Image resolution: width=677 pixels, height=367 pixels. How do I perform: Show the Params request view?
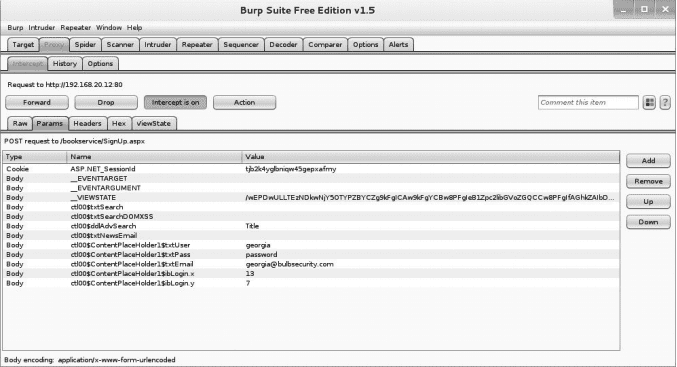tap(50, 123)
